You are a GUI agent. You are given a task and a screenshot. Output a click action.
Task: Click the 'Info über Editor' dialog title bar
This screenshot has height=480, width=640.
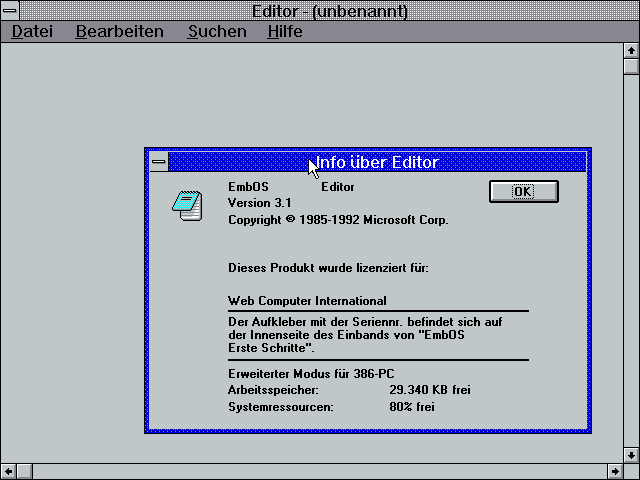(450, 162)
